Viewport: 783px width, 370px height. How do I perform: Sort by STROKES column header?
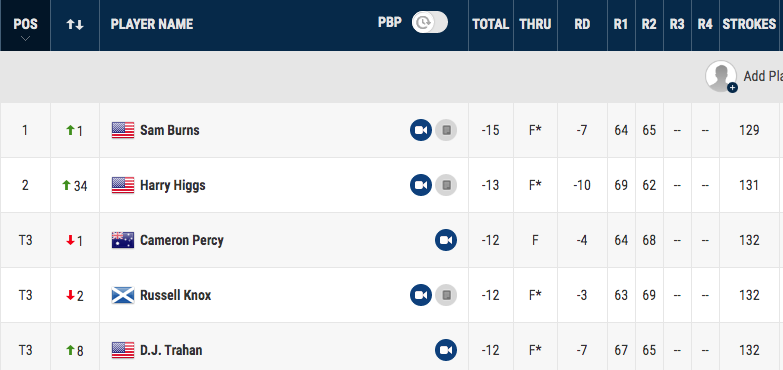click(749, 24)
